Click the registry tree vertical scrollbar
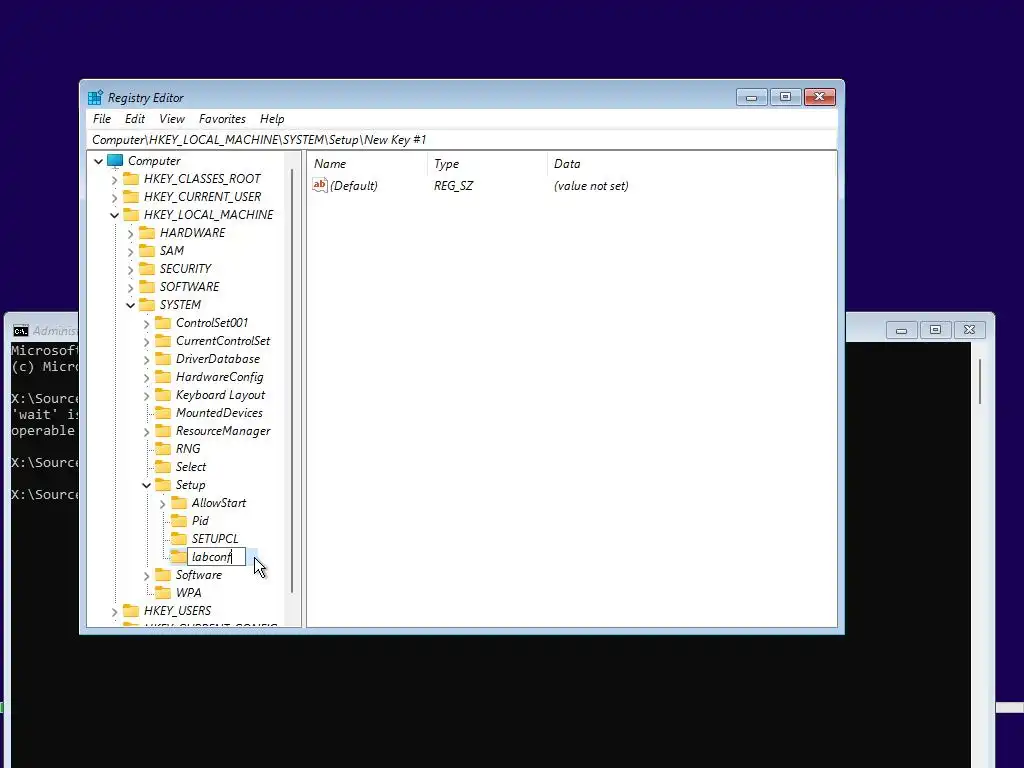The width and height of the screenshot is (1024, 768). coord(292,379)
